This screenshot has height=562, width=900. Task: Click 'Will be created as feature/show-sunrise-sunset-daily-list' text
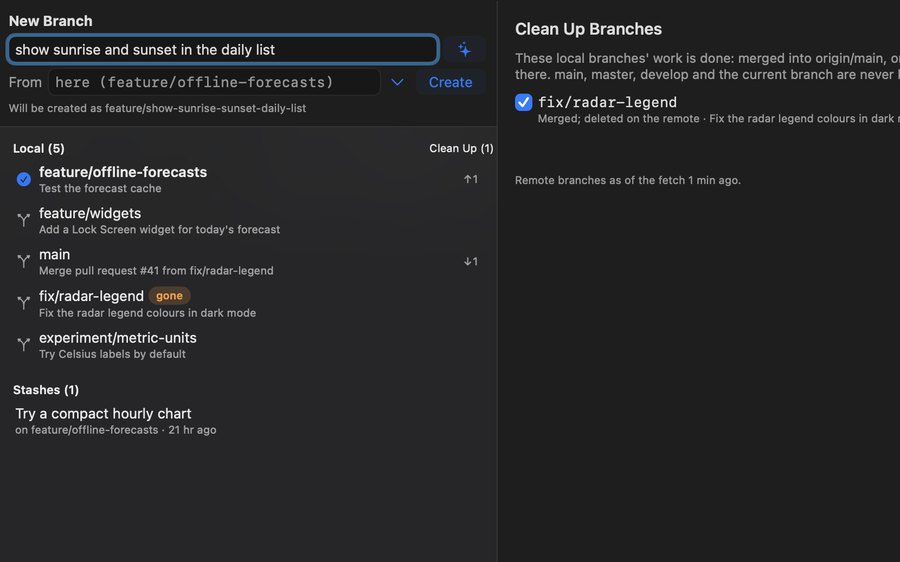tap(157, 108)
